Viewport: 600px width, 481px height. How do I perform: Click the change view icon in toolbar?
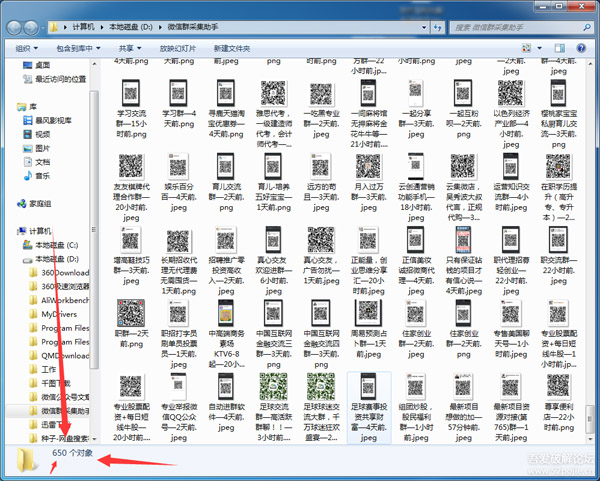click(x=527, y=48)
